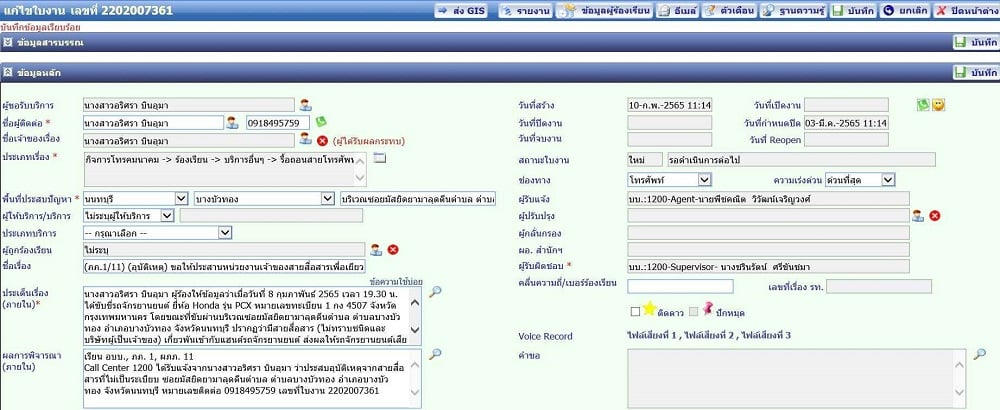Open the magnifier next to ประเด็นเรื่อง textbox
Screen dimensions: 1000x410
[435, 292]
